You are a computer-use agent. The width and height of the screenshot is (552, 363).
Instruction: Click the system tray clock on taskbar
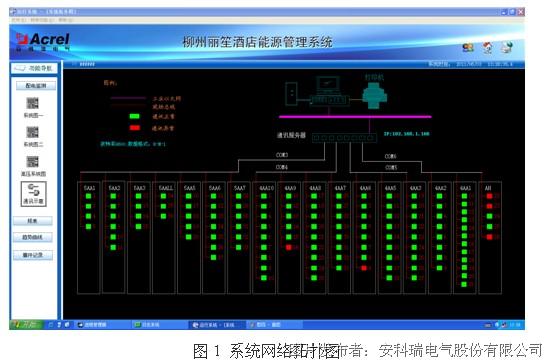(x=515, y=325)
